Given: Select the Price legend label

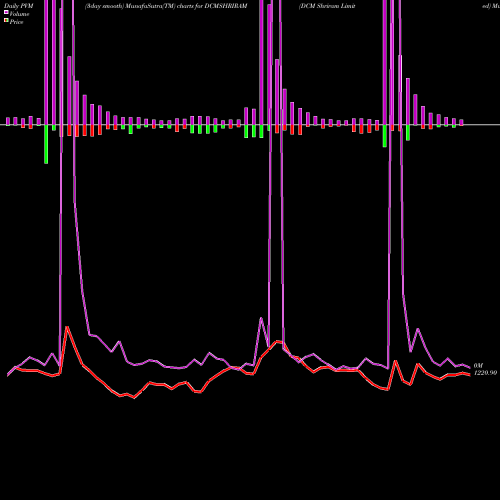Looking at the screenshot, I should (16, 22).
